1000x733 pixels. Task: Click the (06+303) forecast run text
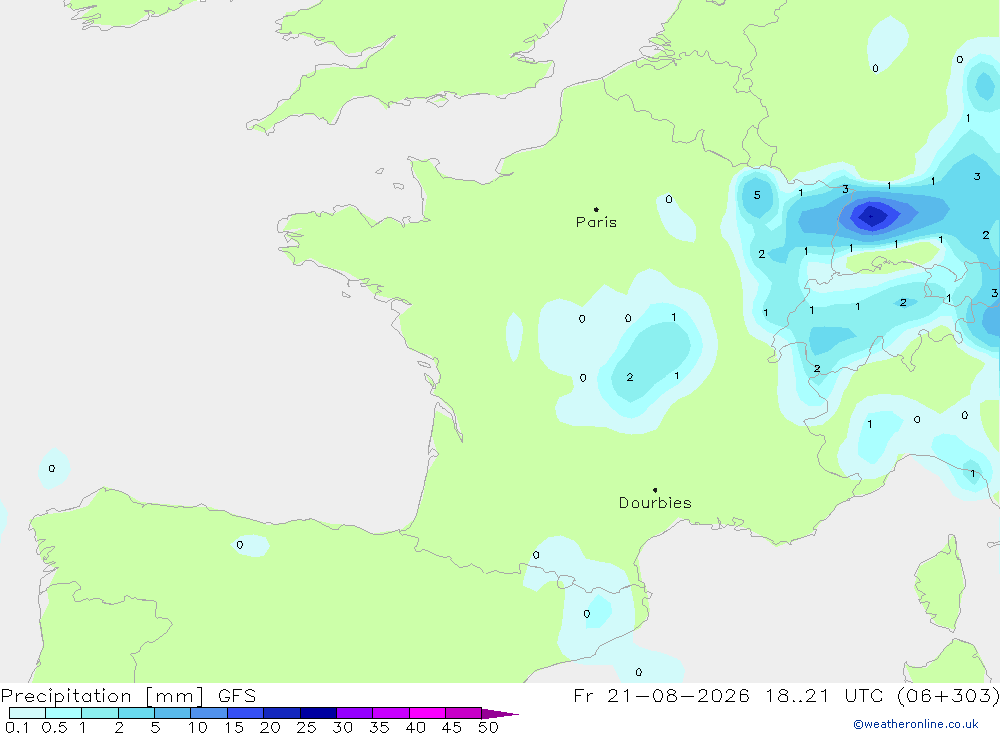click(948, 695)
